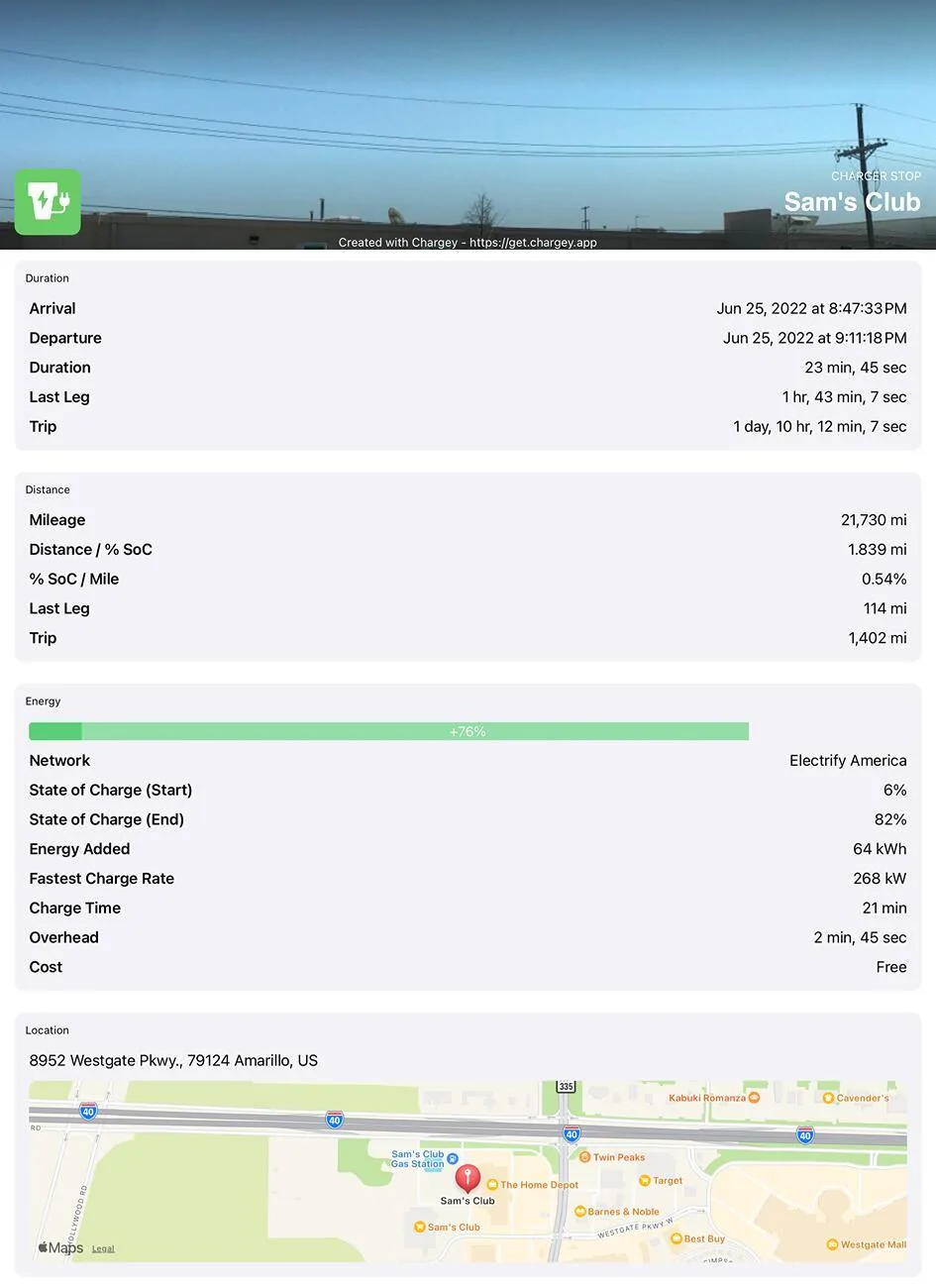Click the Free cost value

coord(891,967)
